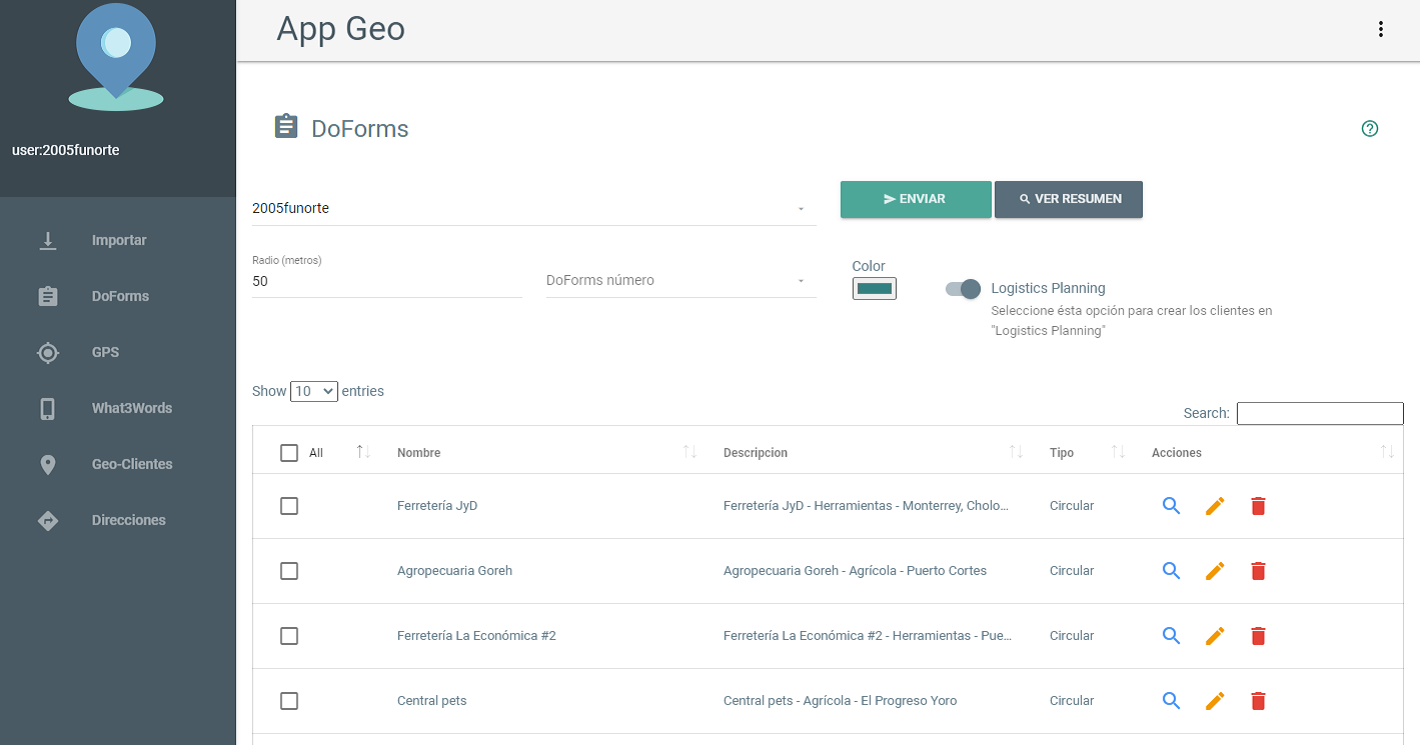Click the Search input field
Image resolution: width=1420 pixels, height=745 pixels.
[x=1320, y=413]
